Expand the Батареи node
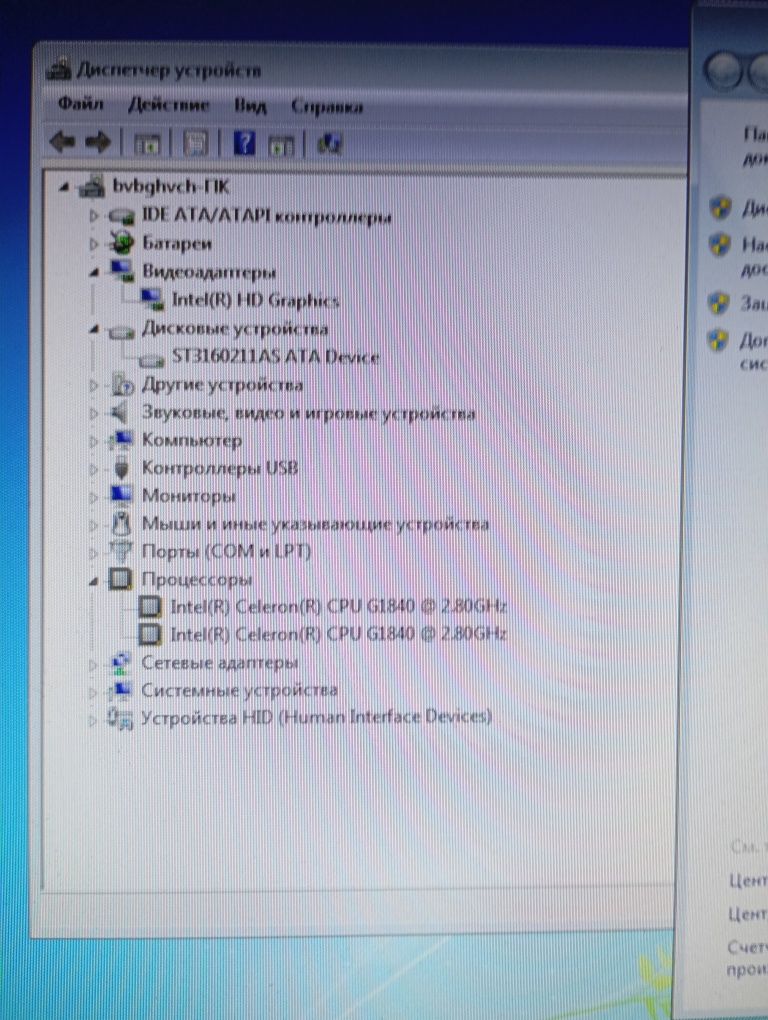Viewport: 768px width, 1020px height. click(94, 243)
